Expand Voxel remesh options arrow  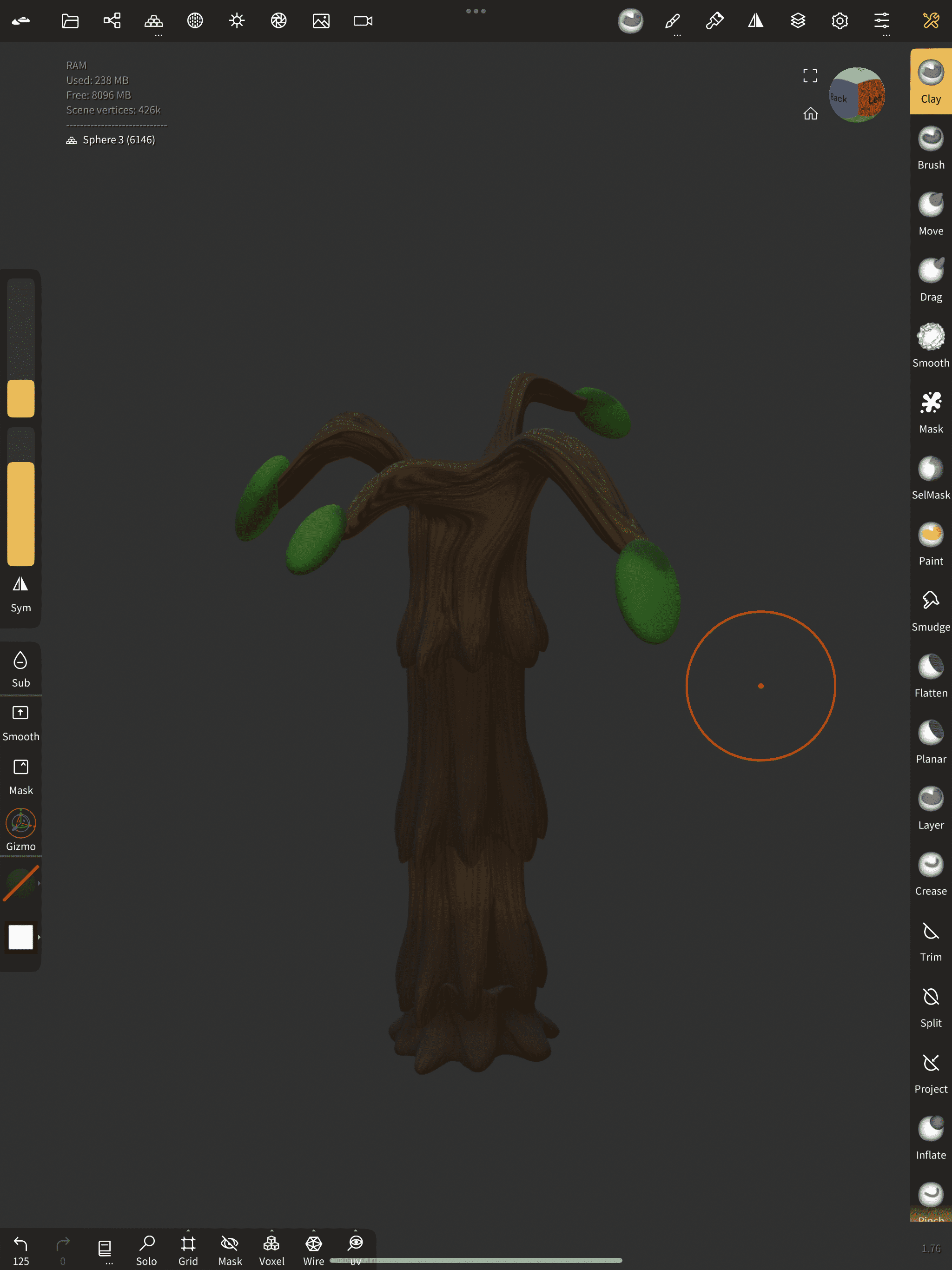pos(271,1230)
